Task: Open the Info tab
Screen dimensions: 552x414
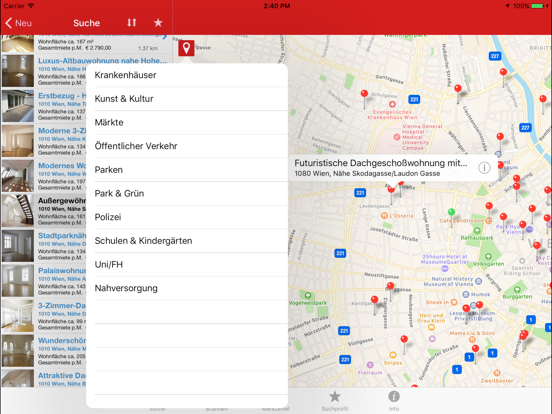Action: pos(394,401)
